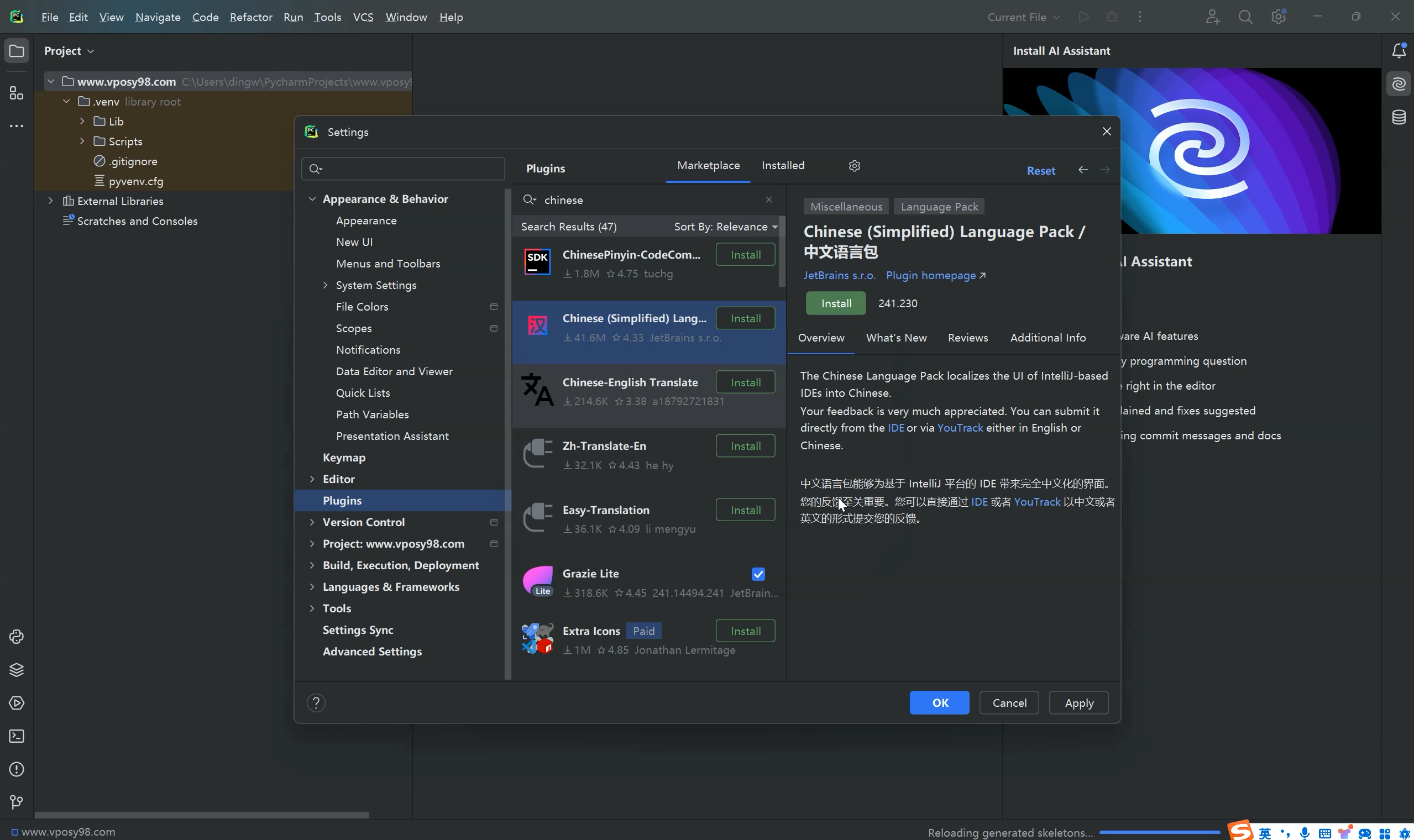Image resolution: width=1414 pixels, height=840 pixels.
Task: Click the green Install button for Chinese pack
Action: point(835,303)
